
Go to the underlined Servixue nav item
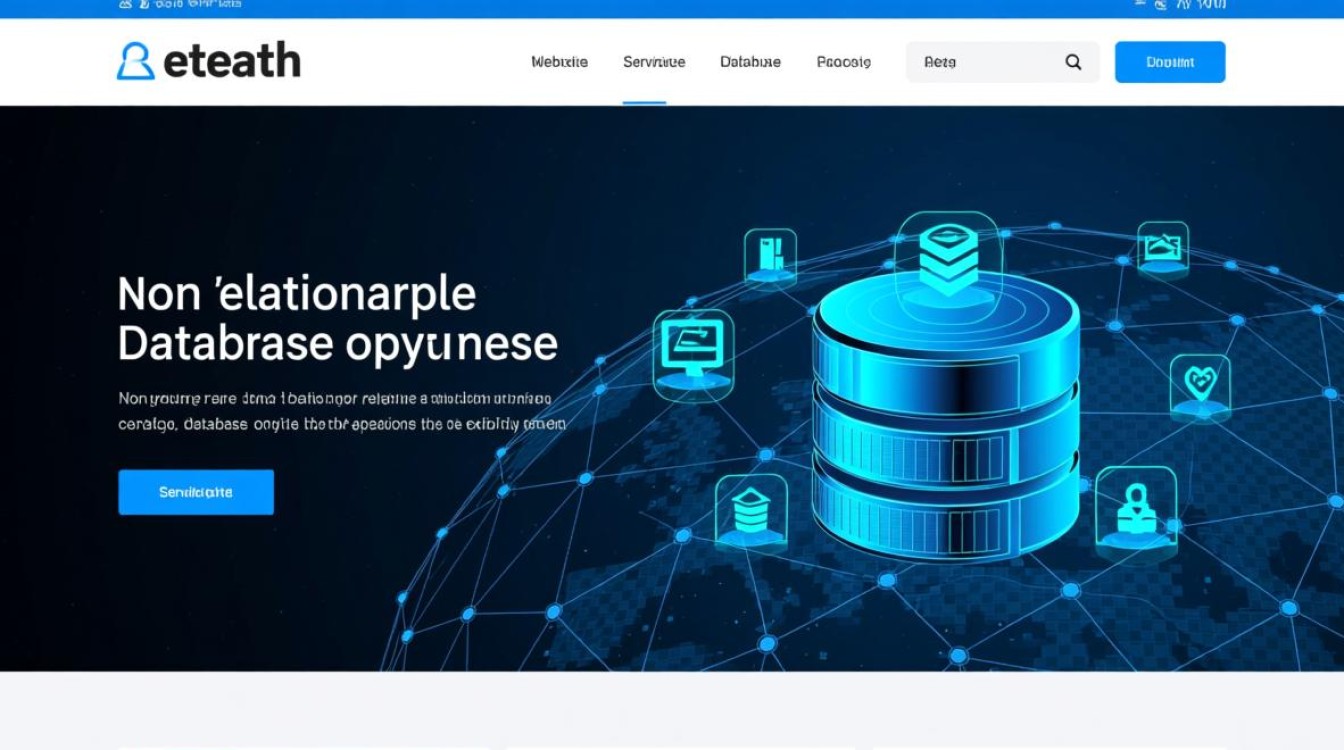pyautogui.click(x=654, y=62)
